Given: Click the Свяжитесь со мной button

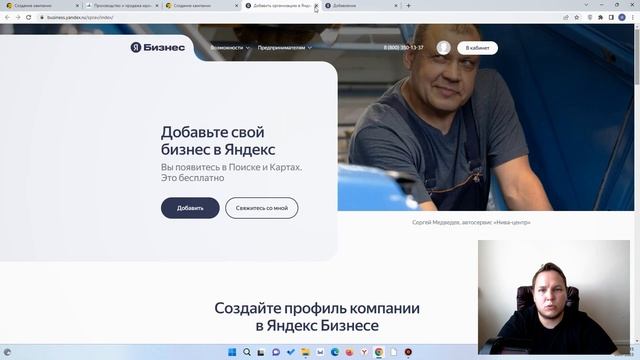Looking at the screenshot, I should 262,208.
